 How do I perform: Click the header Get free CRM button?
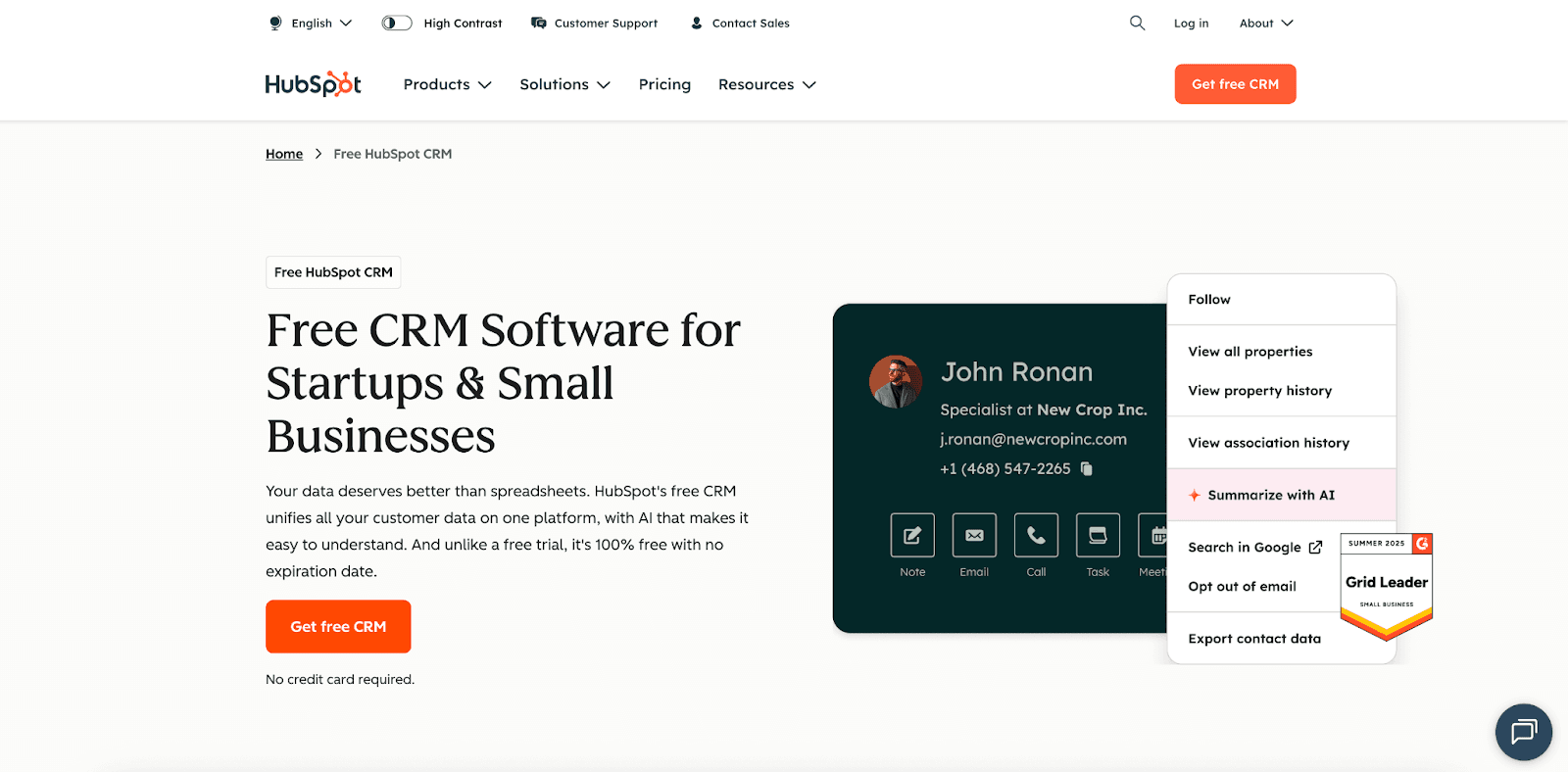1235,84
